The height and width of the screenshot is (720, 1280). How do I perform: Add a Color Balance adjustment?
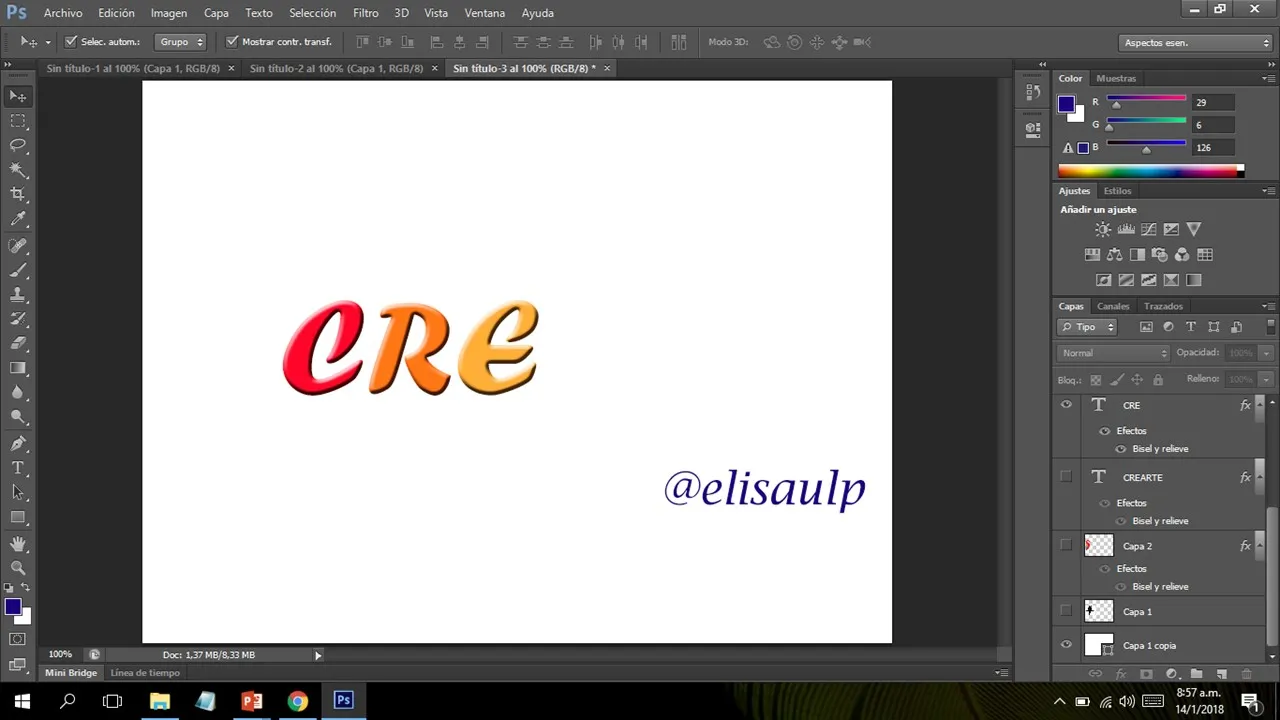click(1114, 255)
